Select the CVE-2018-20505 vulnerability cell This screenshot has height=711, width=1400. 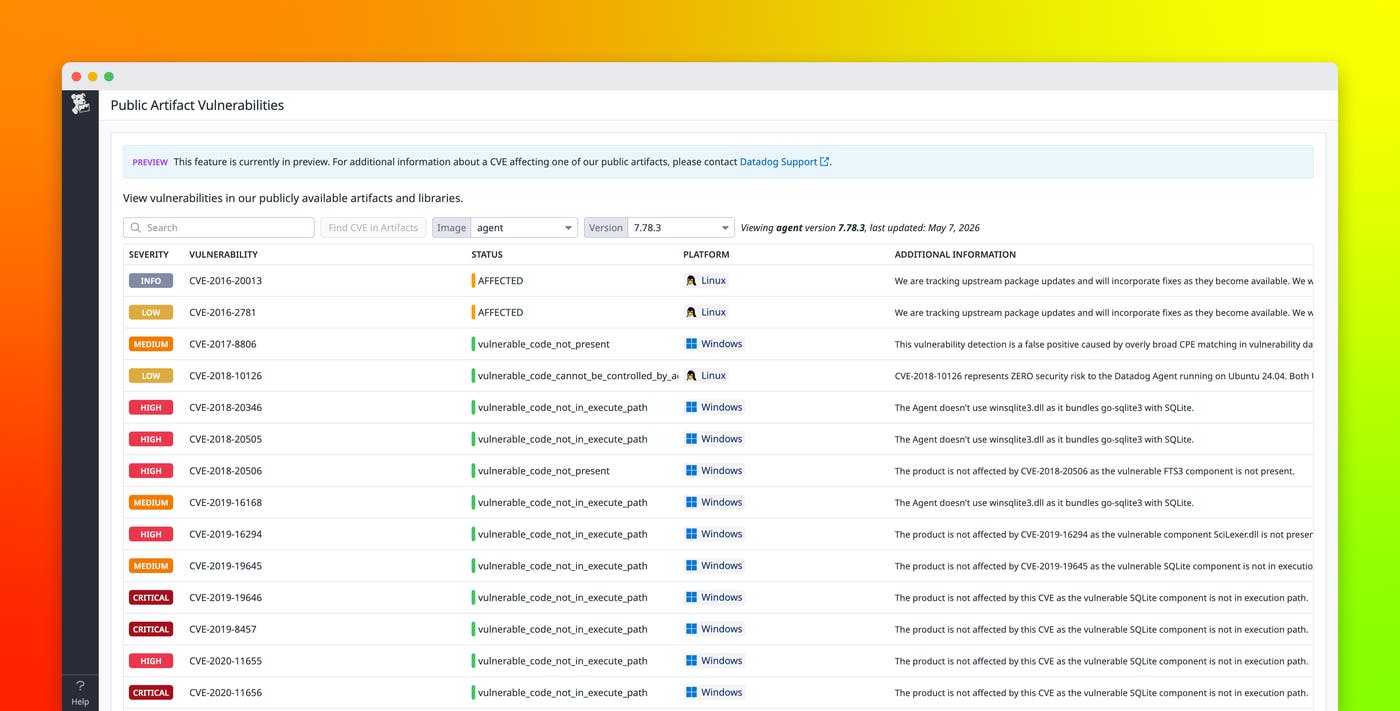225,439
